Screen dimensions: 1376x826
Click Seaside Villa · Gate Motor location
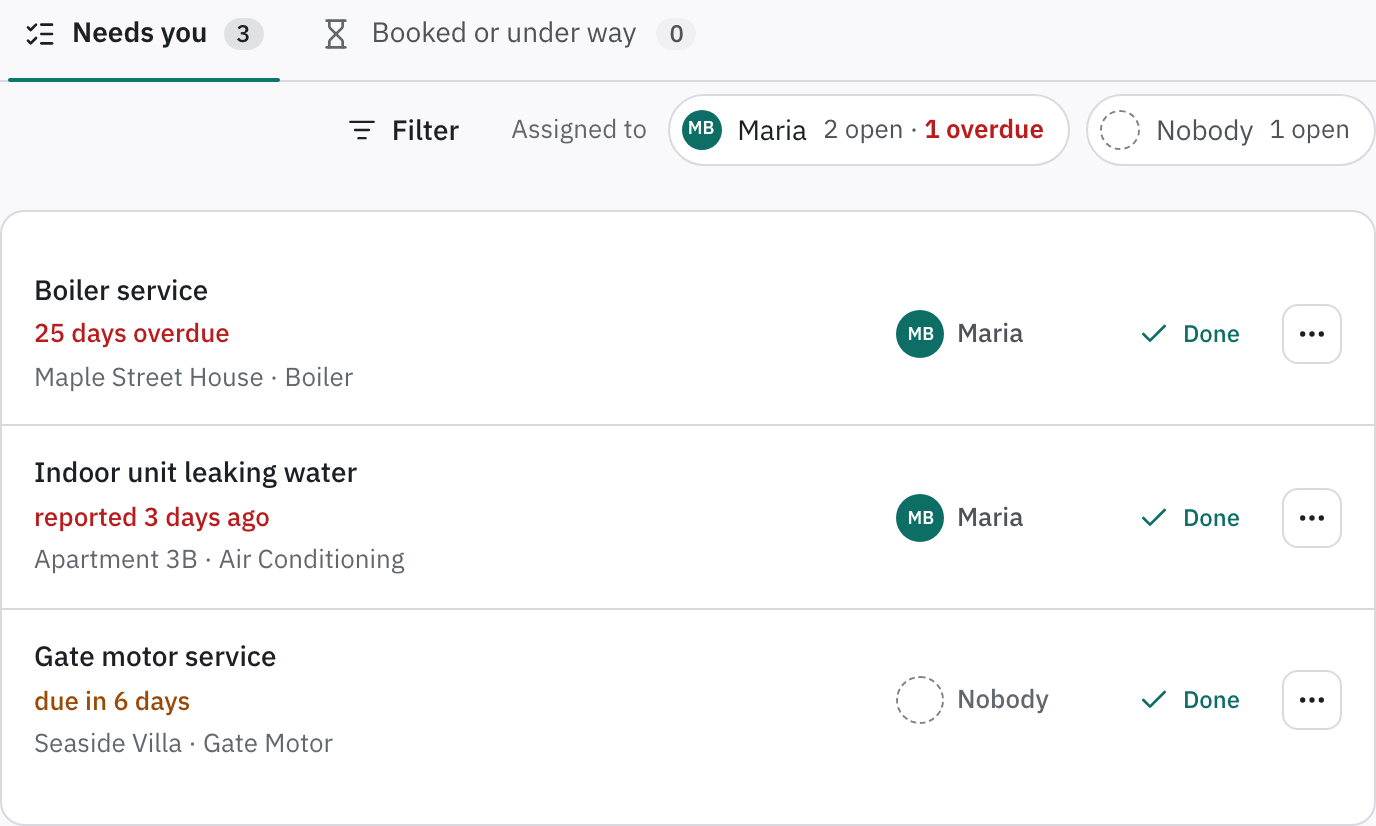coord(184,744)
